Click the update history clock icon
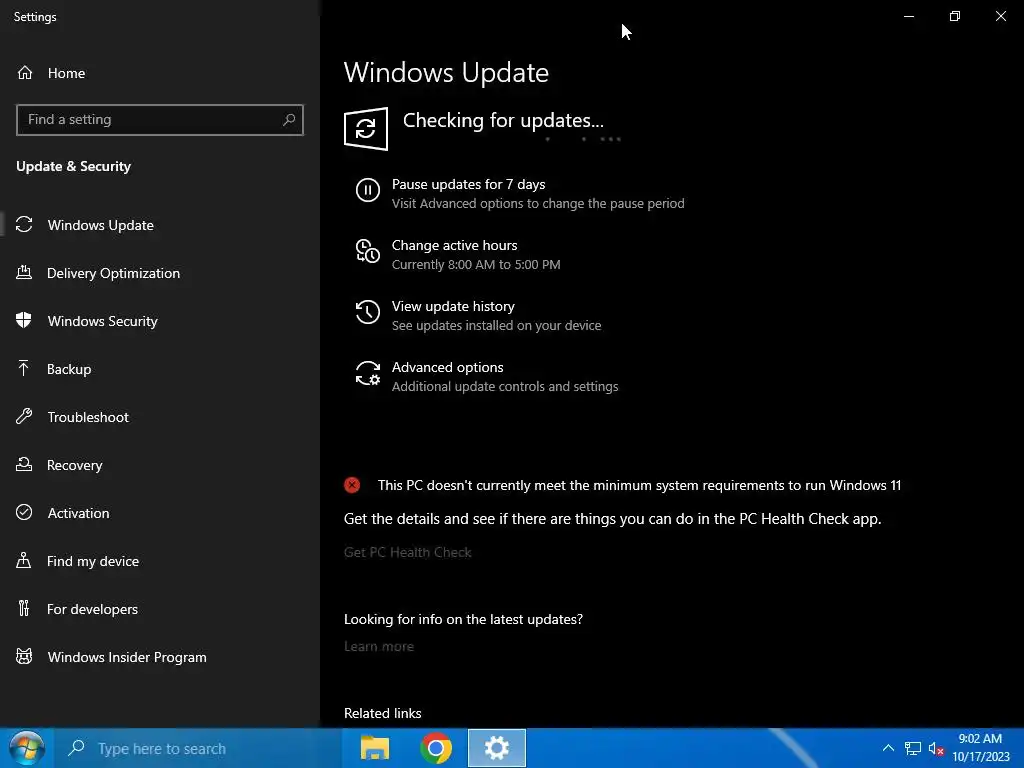 pos(368,312)
